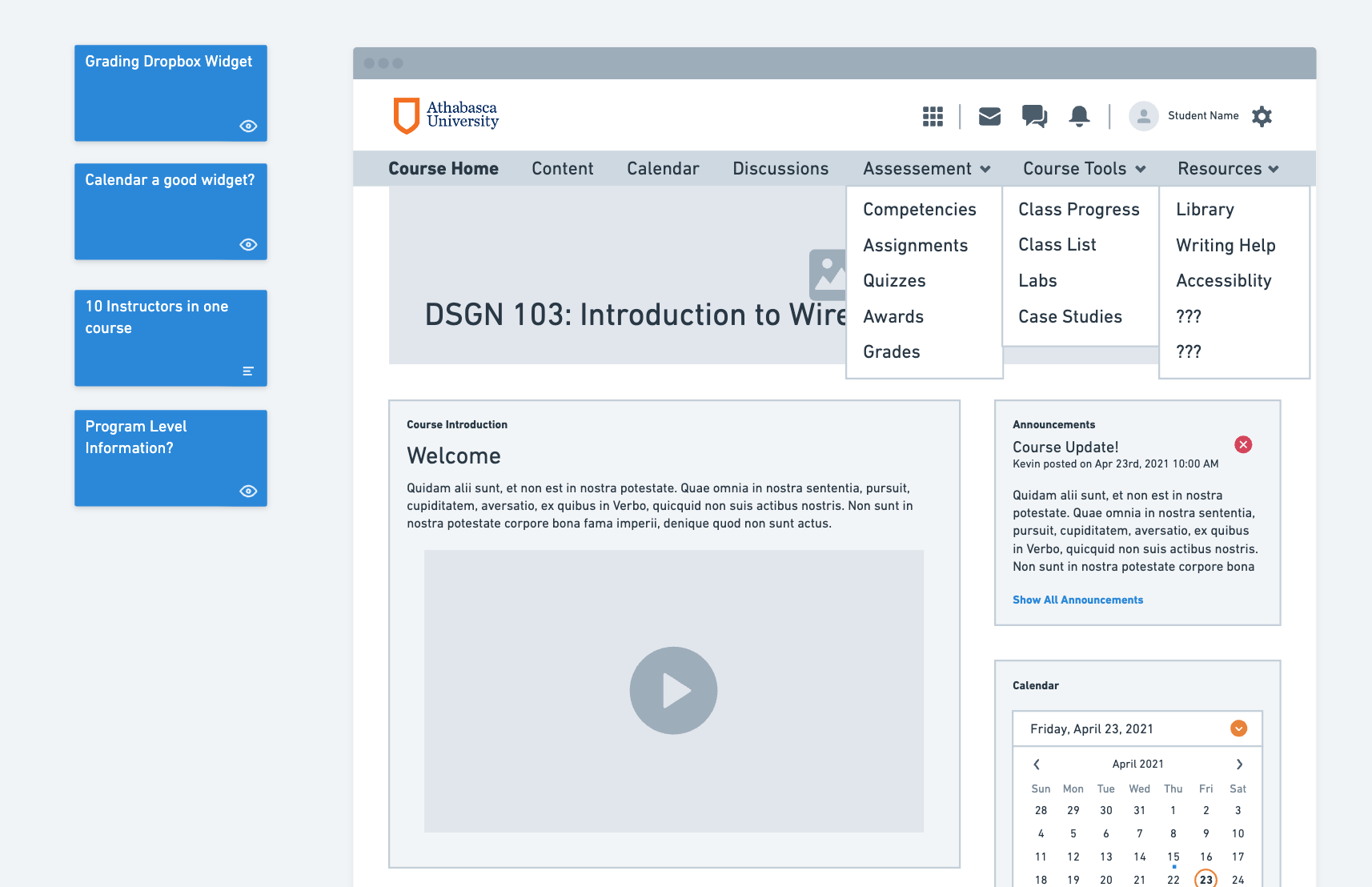
Task: Toggle eye icon on Program Level Information note
Action: [248, 491]
